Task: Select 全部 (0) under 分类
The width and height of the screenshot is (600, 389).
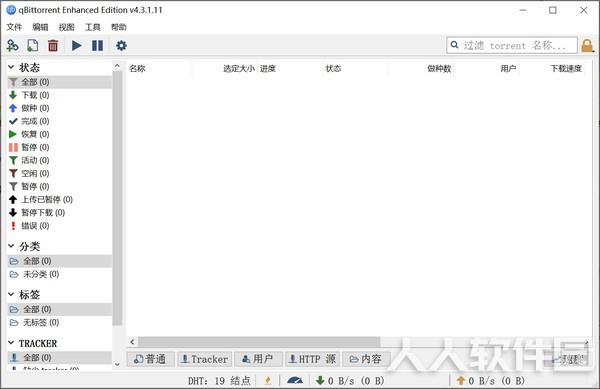Action: coord(59,261)
